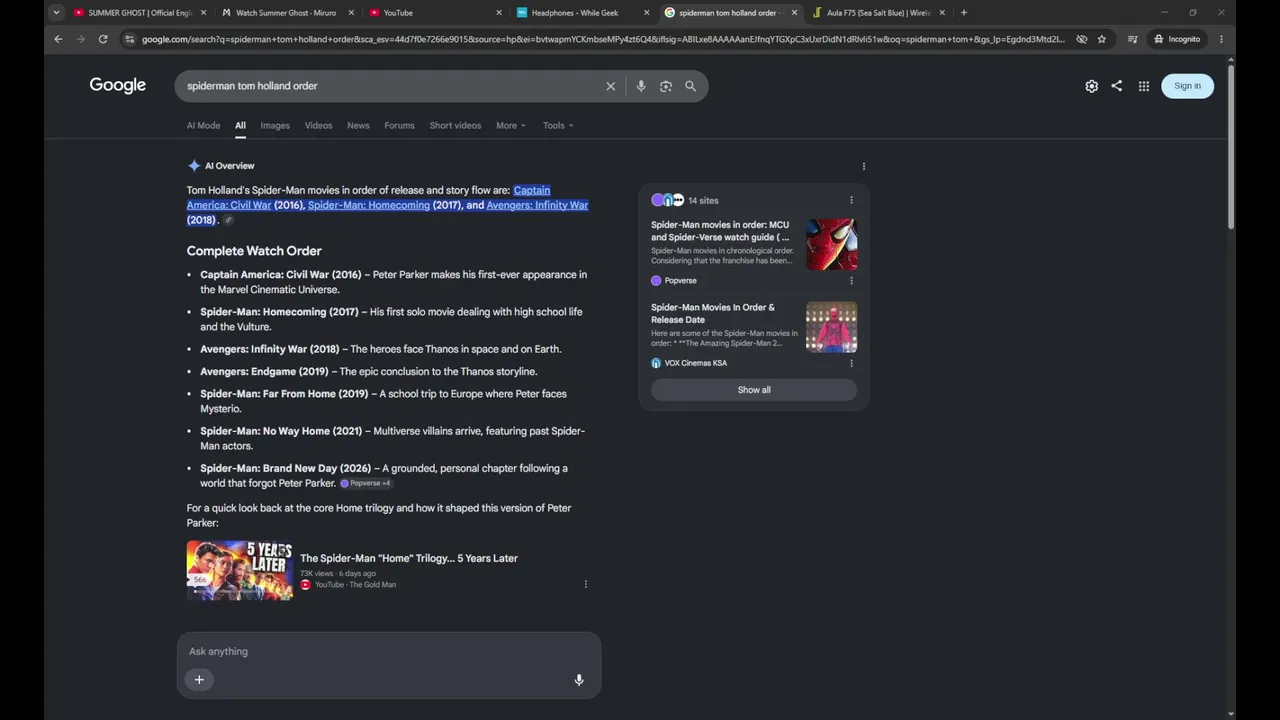Image resolution: width=1280 pixels, height=720 pixels.
Task: Open the third-party cookies blocked eye icon
Action: (1081, 39)
